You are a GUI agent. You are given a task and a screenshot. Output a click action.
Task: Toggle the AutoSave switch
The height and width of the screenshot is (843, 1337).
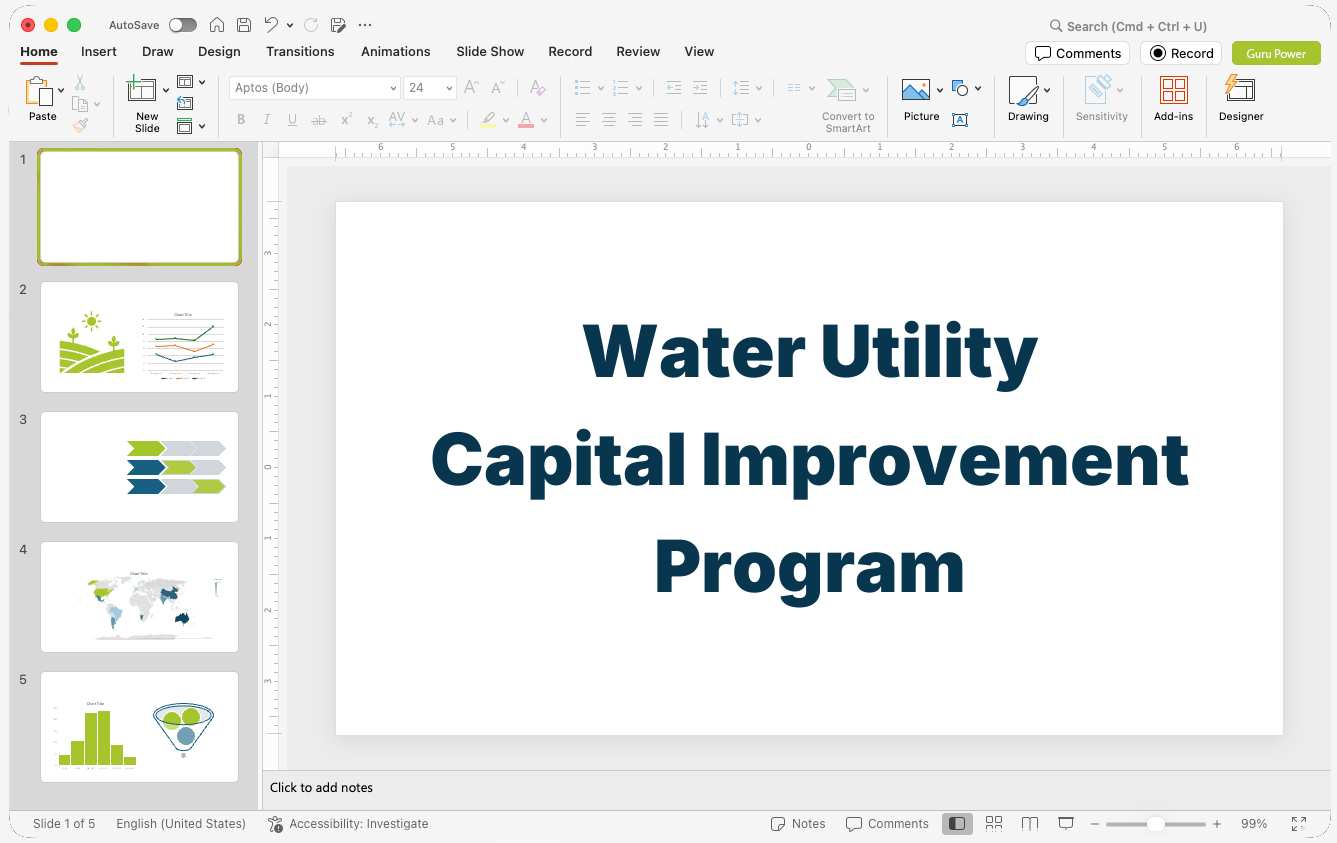coord(183,25)
